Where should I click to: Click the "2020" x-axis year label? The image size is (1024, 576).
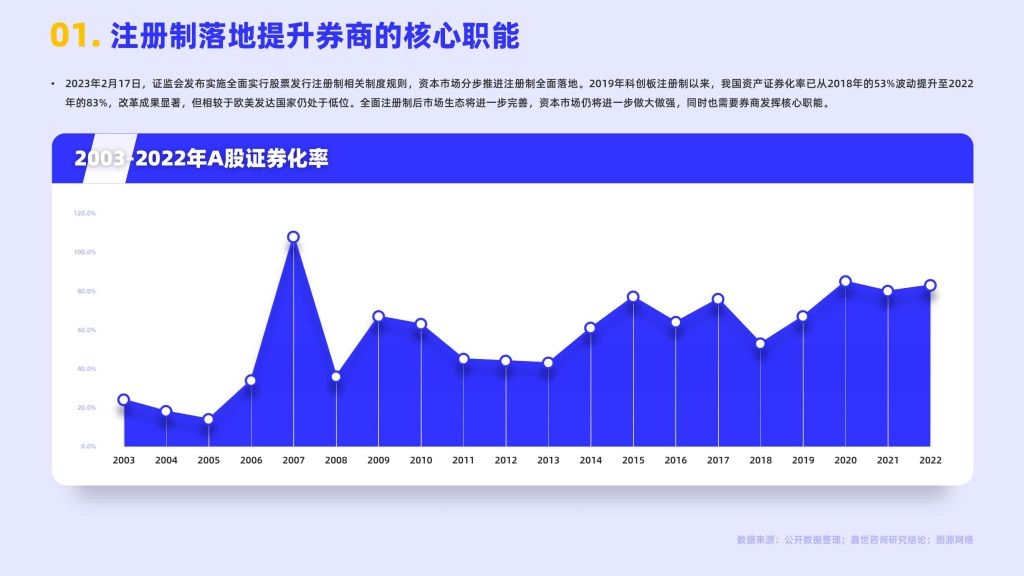click(845, 460)
